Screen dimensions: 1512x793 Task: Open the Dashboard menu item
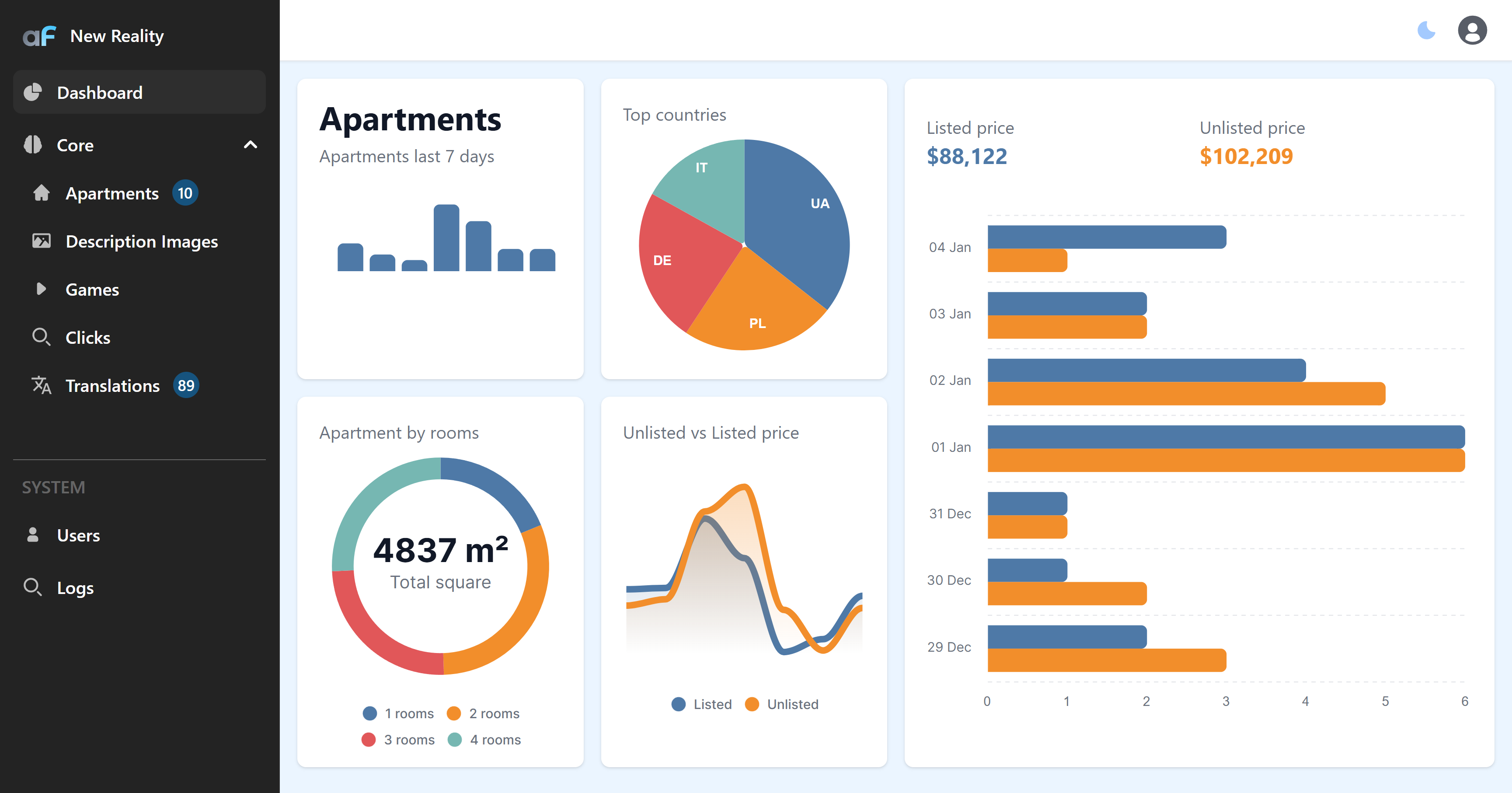[139, 92]
